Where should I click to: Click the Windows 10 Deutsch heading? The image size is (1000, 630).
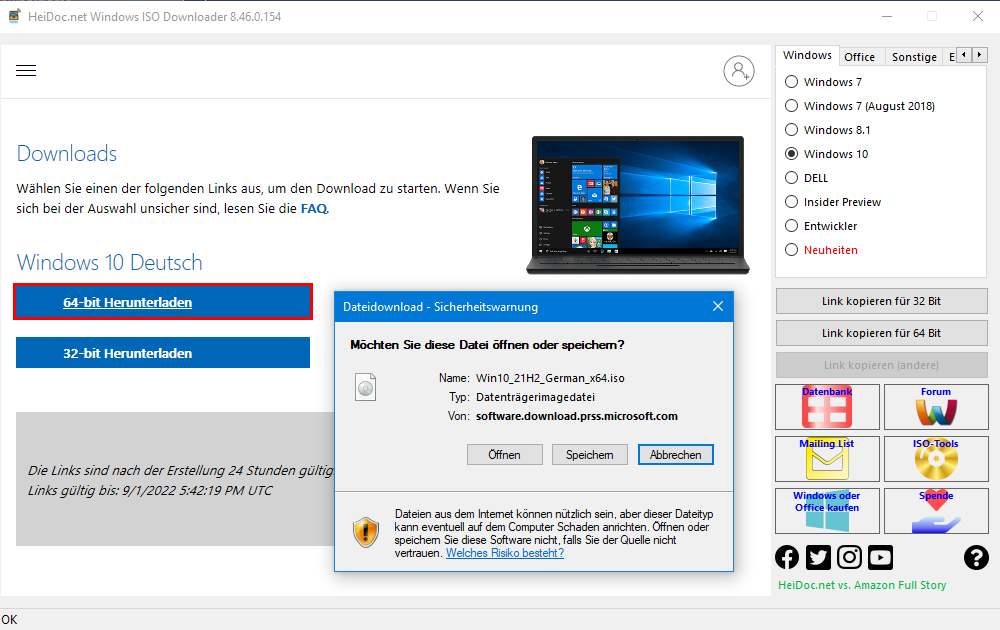(109, 262)
